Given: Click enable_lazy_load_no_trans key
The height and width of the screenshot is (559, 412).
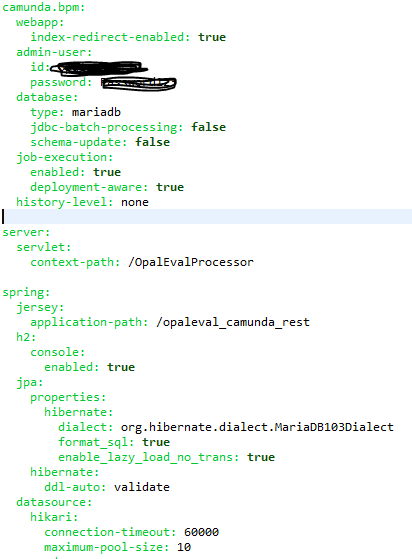Looking at the screenshot, I should (148, 457).
